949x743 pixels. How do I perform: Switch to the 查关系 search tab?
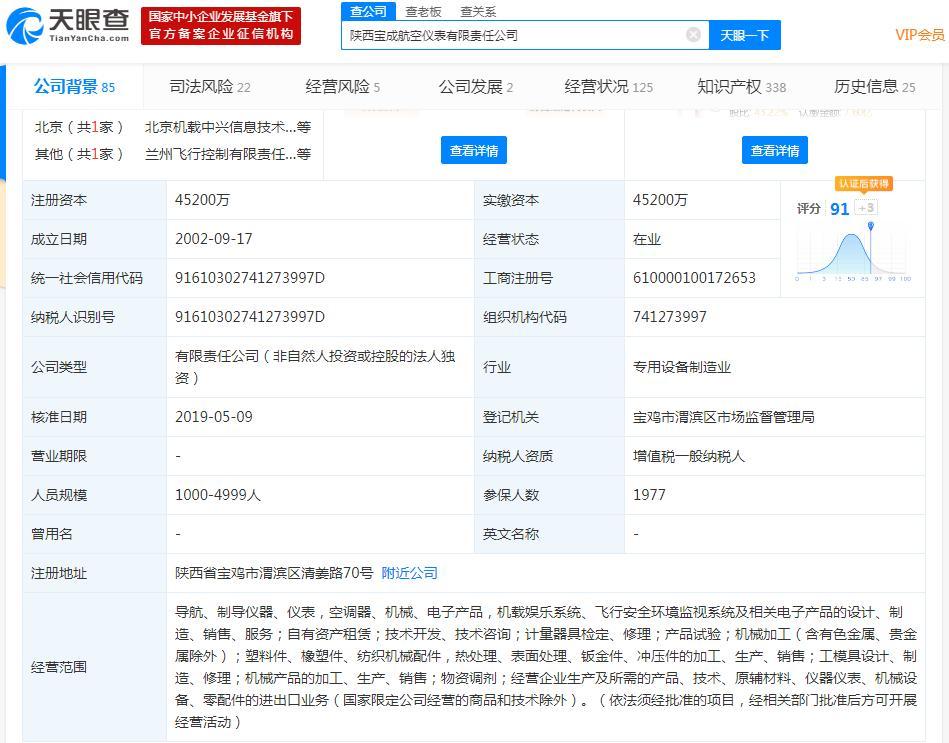pyautogui.click(x=478, y=12)
